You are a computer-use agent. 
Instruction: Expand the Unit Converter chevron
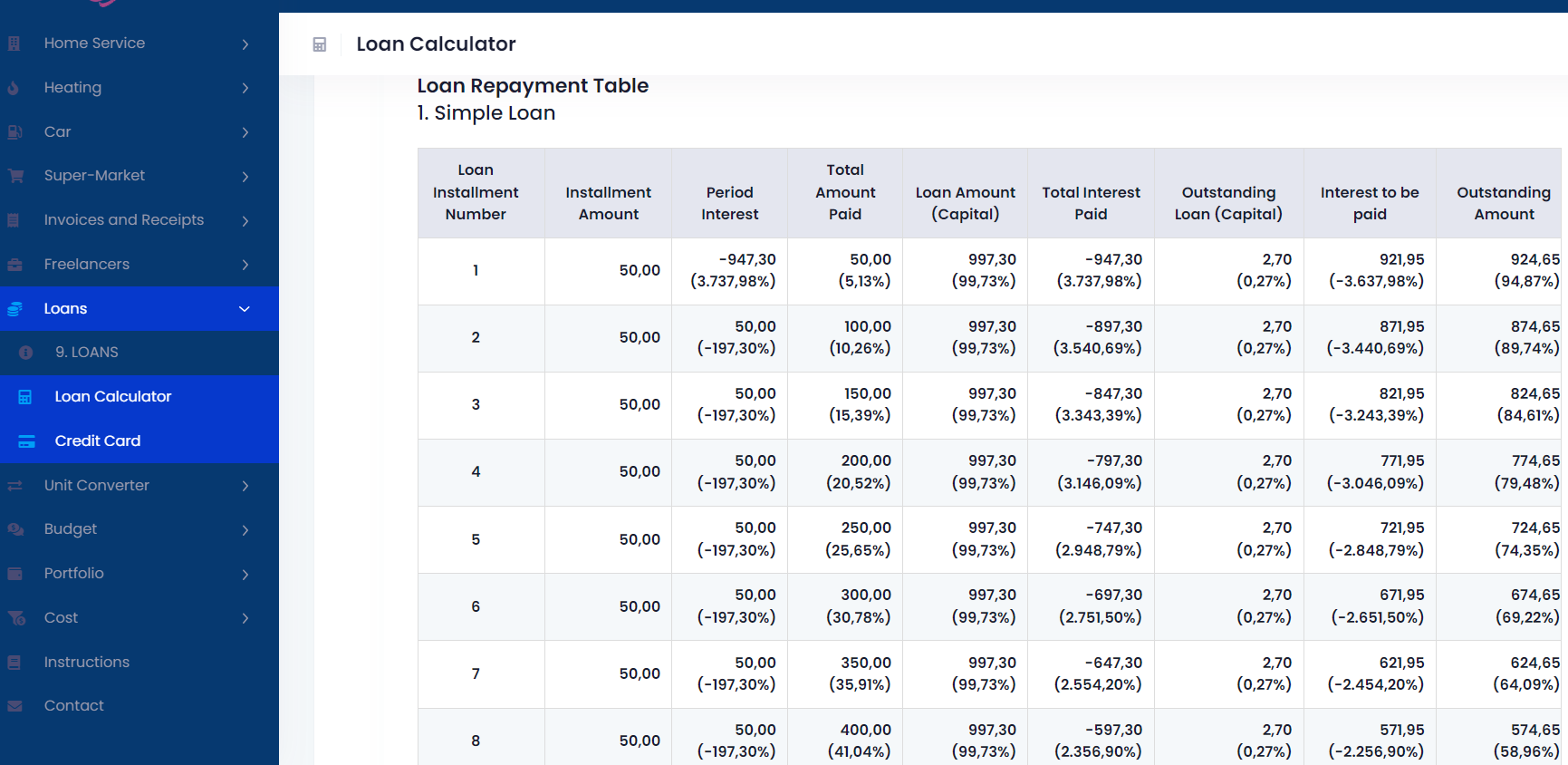(245, 486)
